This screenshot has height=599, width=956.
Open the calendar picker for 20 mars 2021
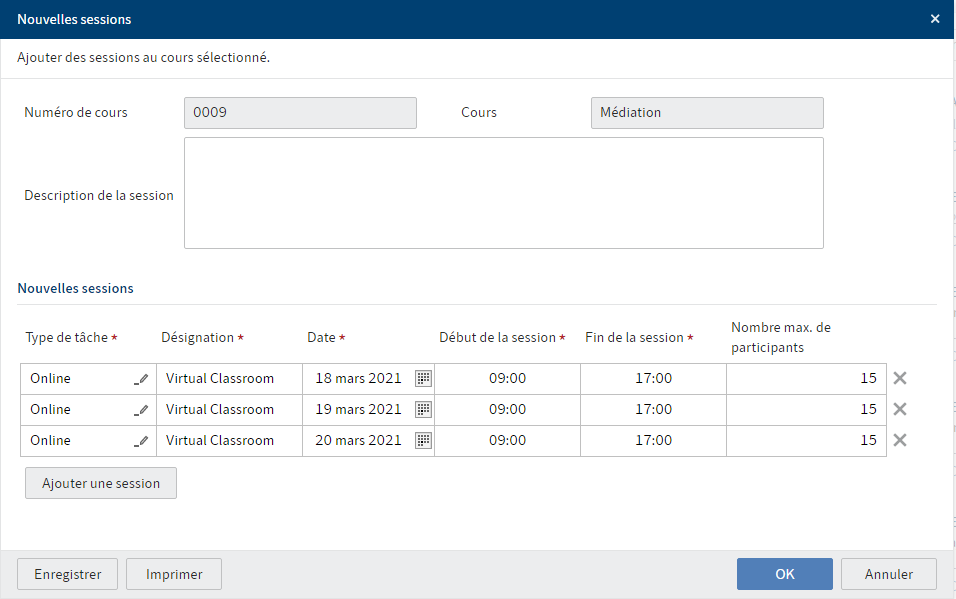pos(423,440)
